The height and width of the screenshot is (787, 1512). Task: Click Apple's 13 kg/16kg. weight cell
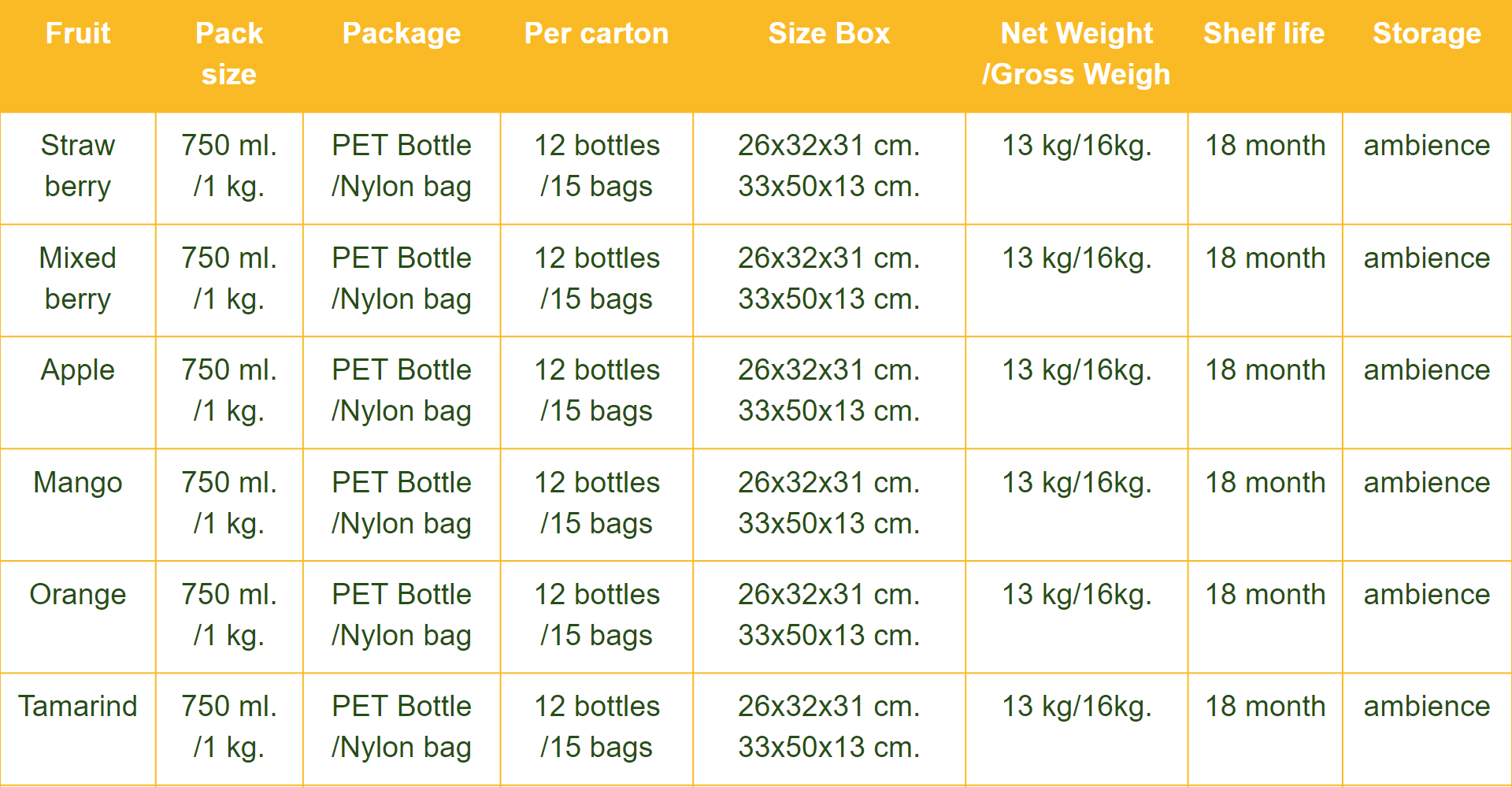[x=1077, y=371]
